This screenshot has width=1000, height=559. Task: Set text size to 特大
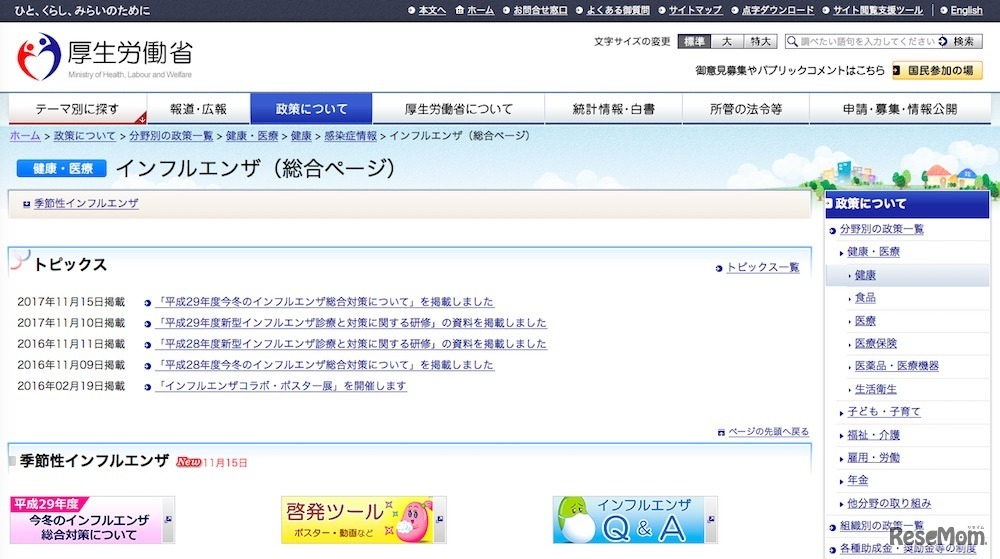coord(760,41)
